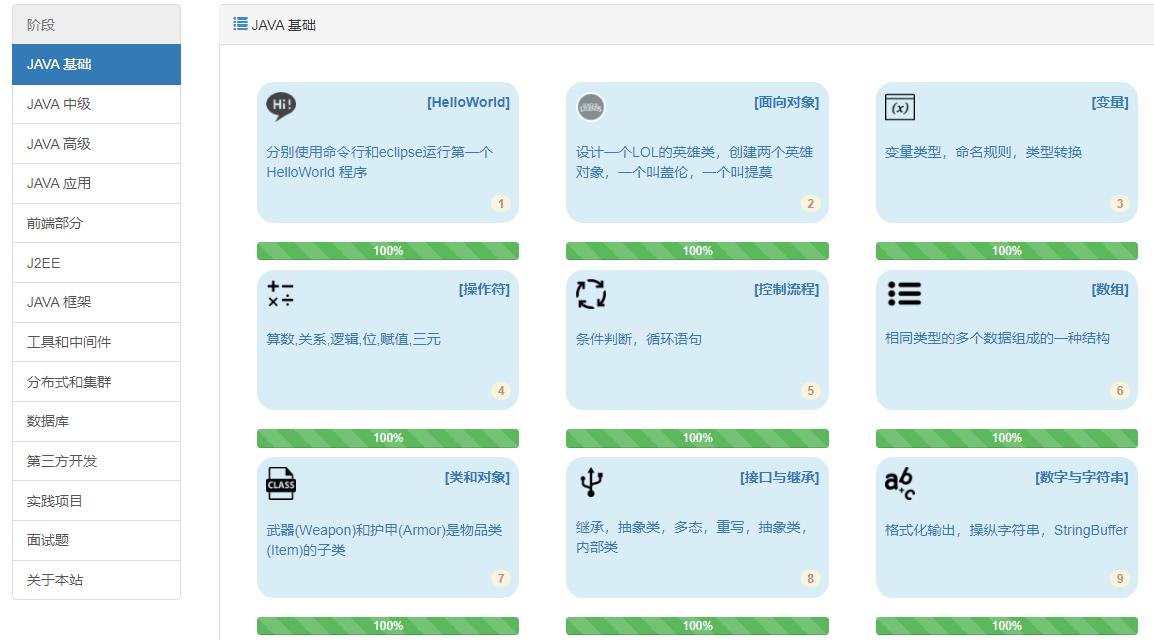Viewport: 1154px width, 640px height.
Task: Select 数据库 in the sidebar
Action: click(96, 422)
